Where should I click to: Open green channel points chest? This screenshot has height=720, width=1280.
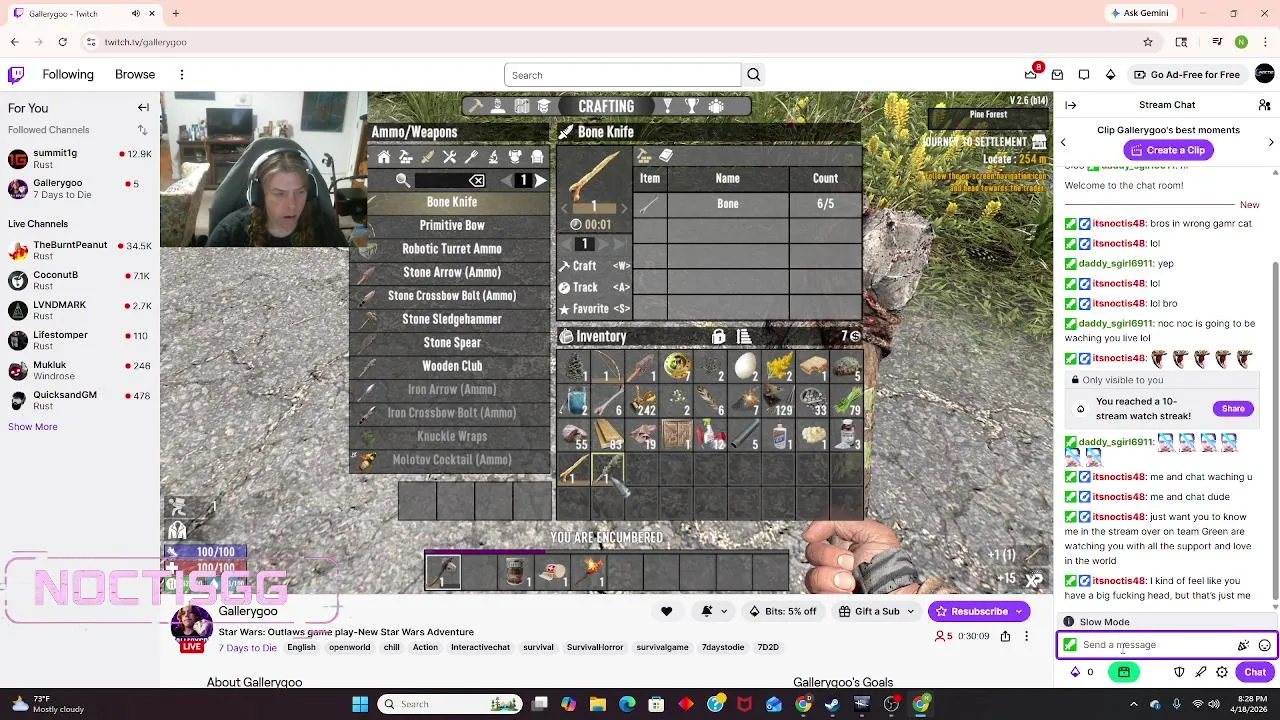point(1124,672)
